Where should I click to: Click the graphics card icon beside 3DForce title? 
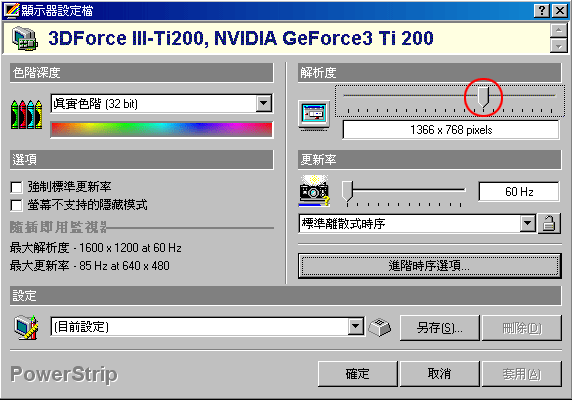tap(24, 39)
